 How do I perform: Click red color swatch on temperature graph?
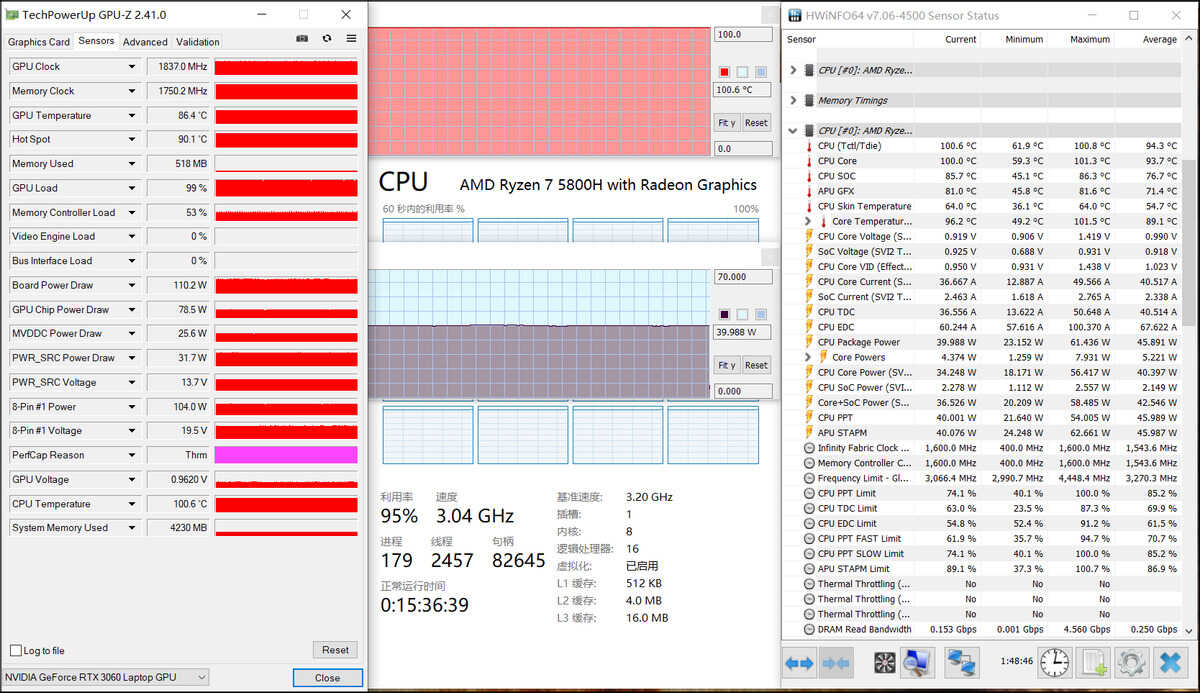pos(724,72)
